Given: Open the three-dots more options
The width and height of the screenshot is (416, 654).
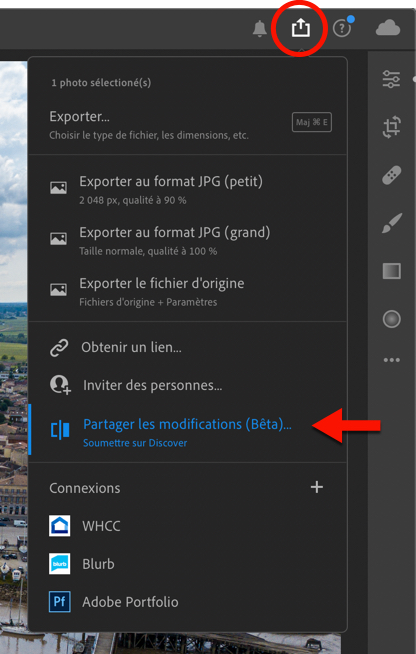Looking at the screenshot, I should click(391, 360).
